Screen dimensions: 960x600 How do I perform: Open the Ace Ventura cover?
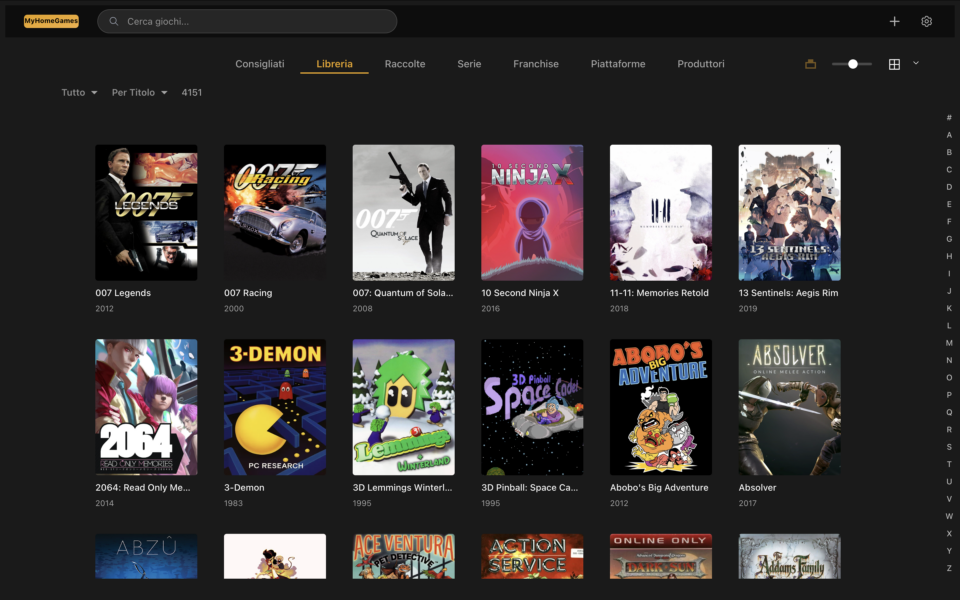pos(403,556)
